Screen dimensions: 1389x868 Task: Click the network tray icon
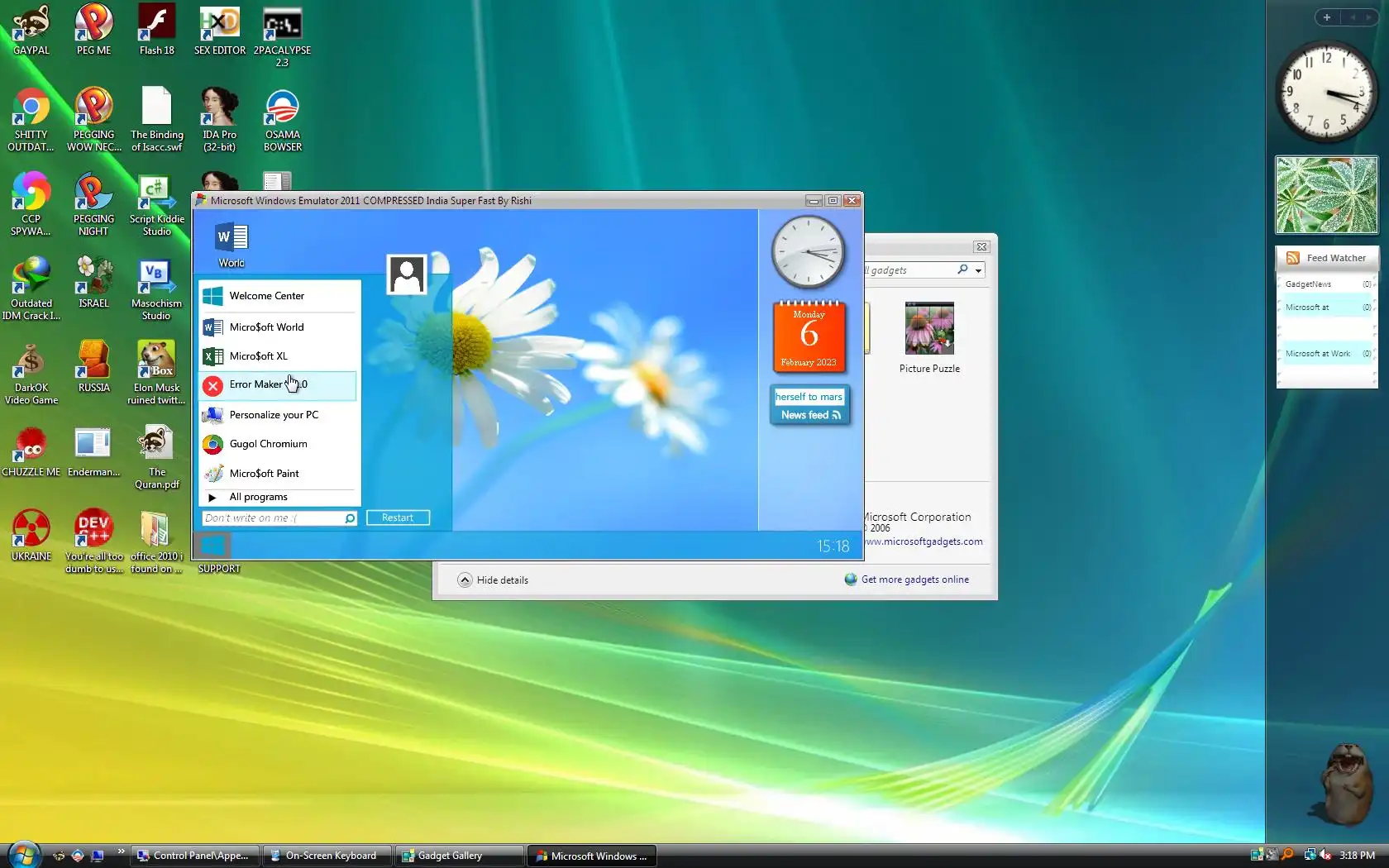1310,855
